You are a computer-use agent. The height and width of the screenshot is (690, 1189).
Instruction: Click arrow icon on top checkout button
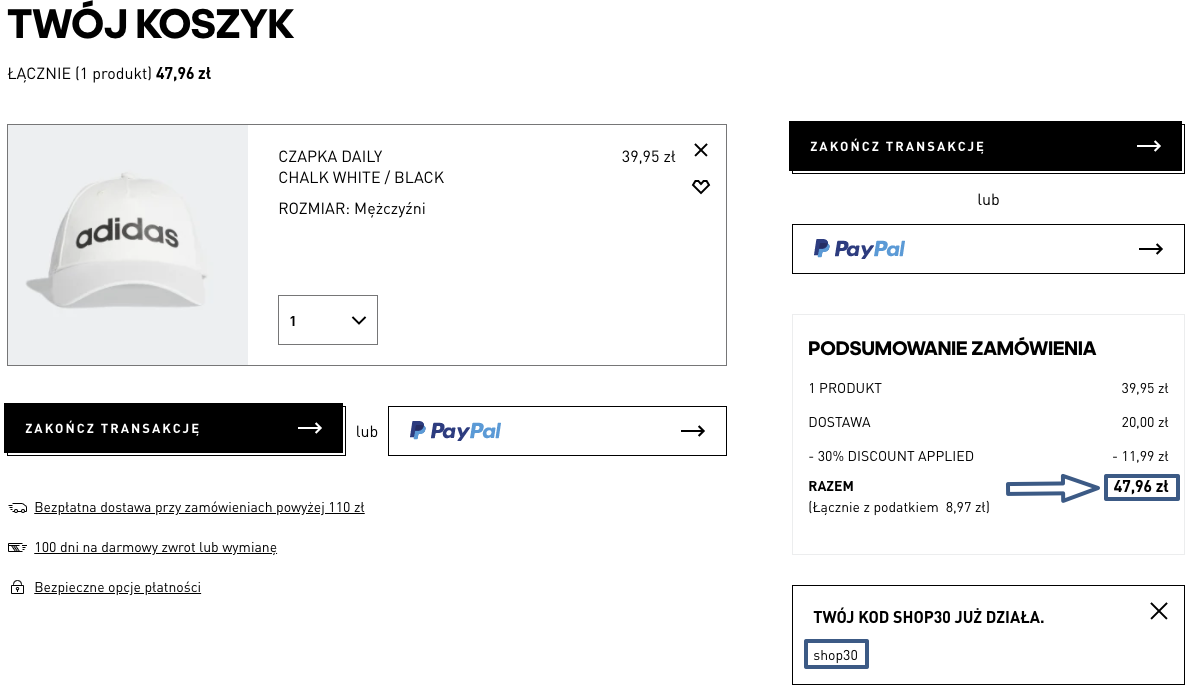point(1149,147)
